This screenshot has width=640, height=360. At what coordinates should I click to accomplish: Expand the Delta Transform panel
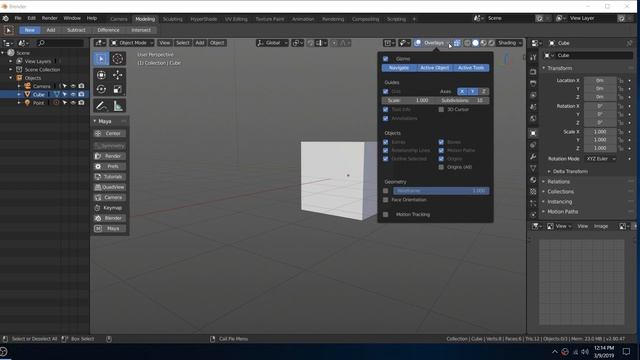pos(570,171)
